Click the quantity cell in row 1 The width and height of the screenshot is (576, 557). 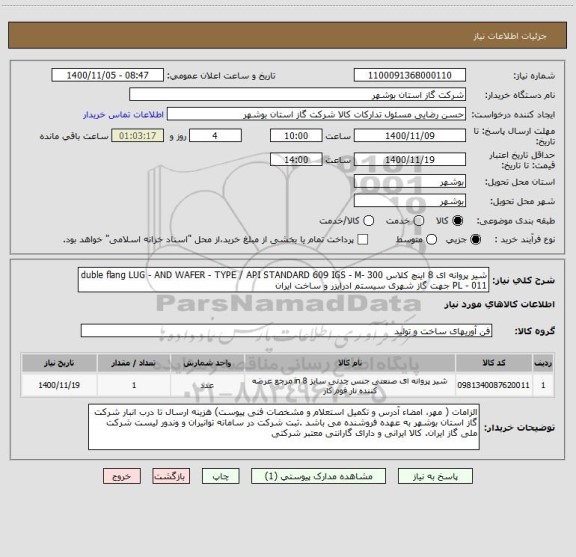pyautogui.click(x=134, y=385)
